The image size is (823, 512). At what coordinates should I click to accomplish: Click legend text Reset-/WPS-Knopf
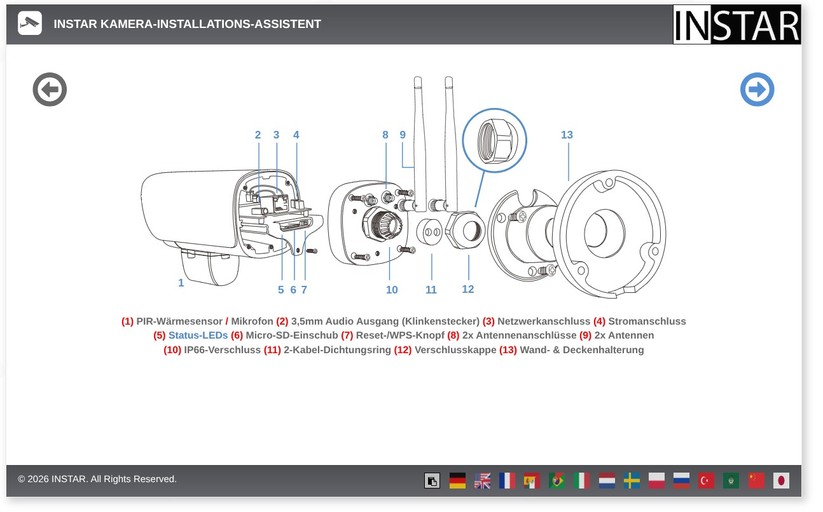[x=400, y=335]
